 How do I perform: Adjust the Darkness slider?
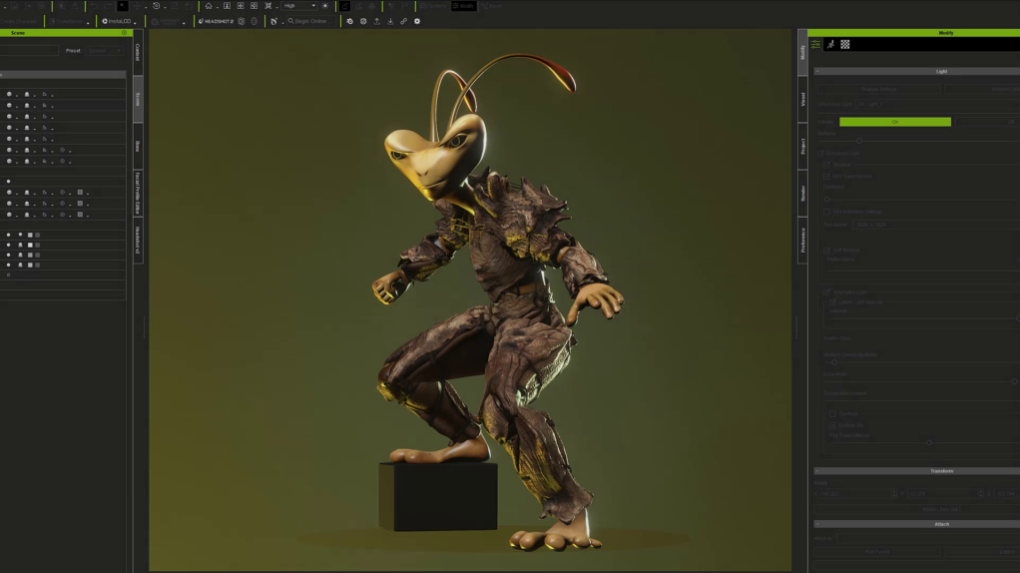pos(827,199)
